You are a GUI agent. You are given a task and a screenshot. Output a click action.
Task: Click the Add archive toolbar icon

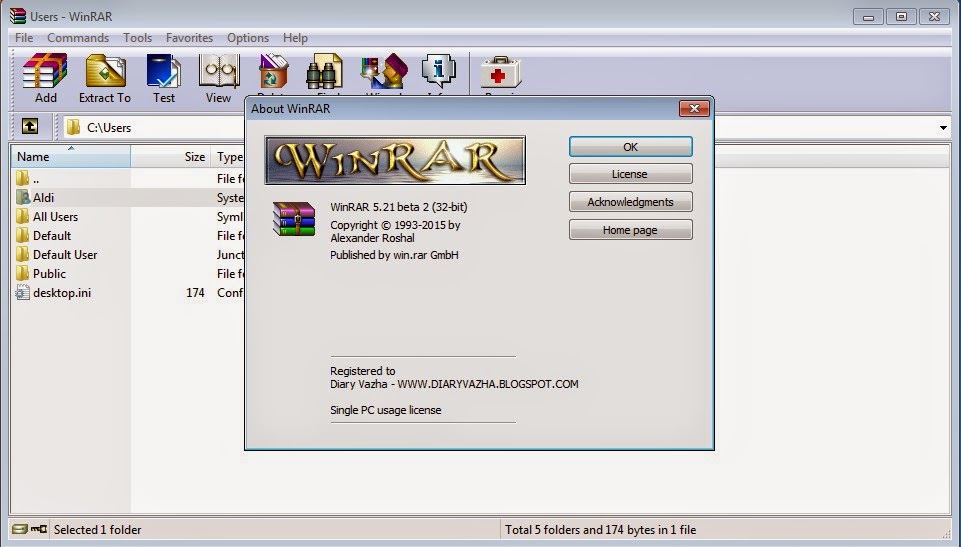[45, 72]
